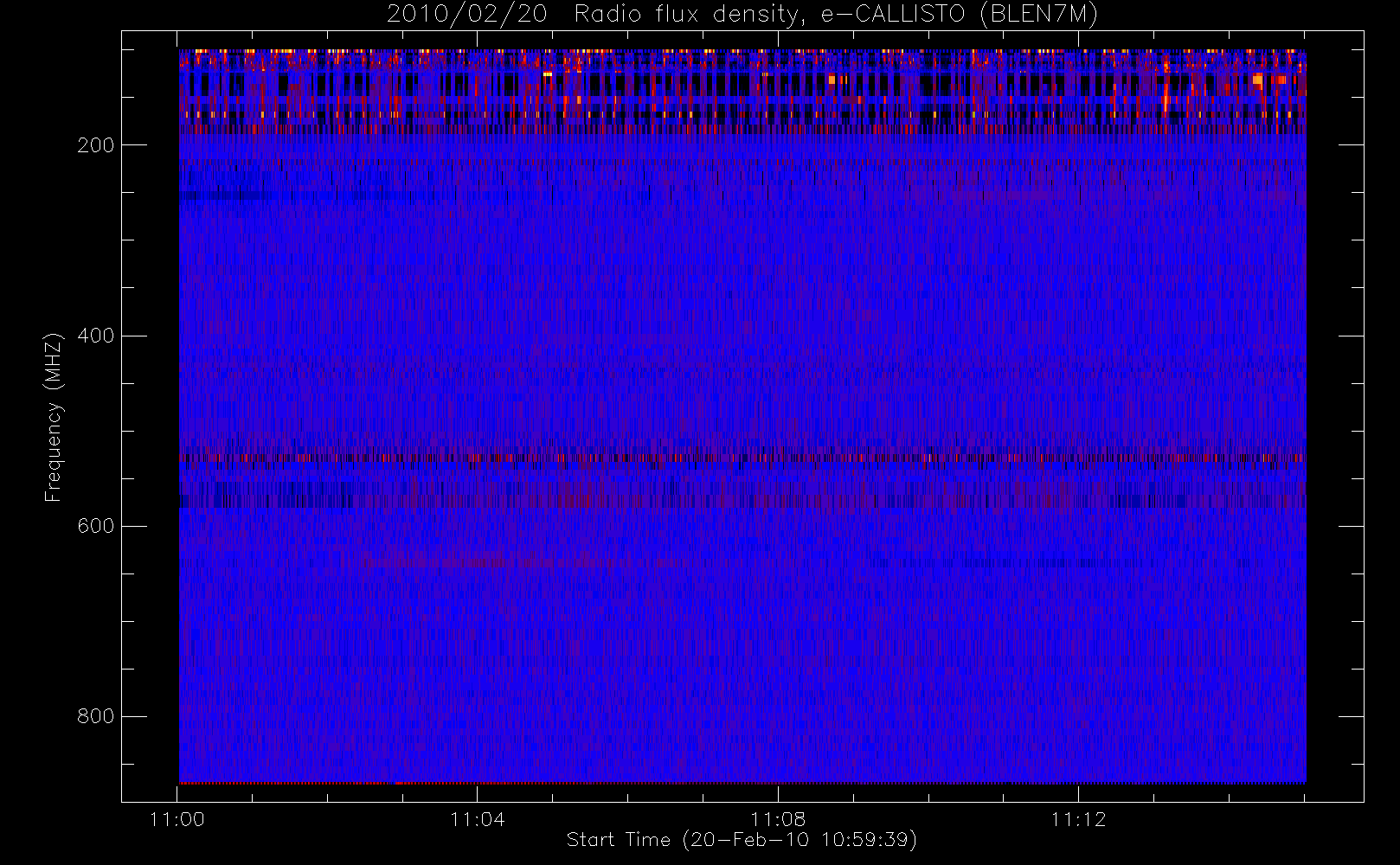
Task: Click the plot title '2010/02/20 Radio flux density'
Action: [742, 15]
